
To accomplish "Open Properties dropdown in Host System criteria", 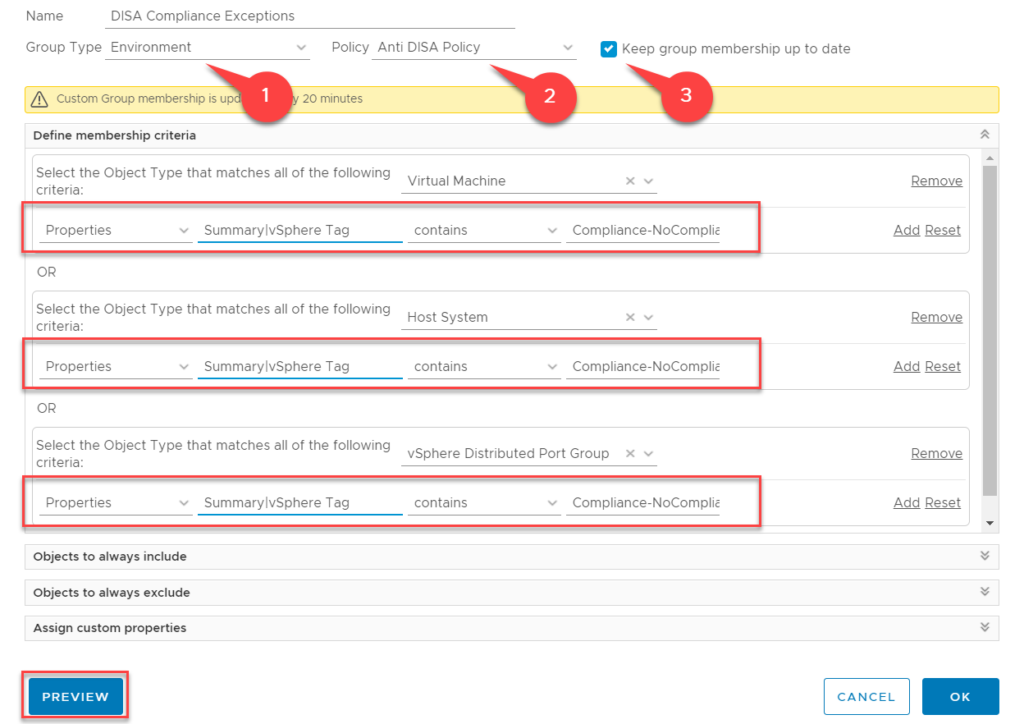I will click(116, 366).
